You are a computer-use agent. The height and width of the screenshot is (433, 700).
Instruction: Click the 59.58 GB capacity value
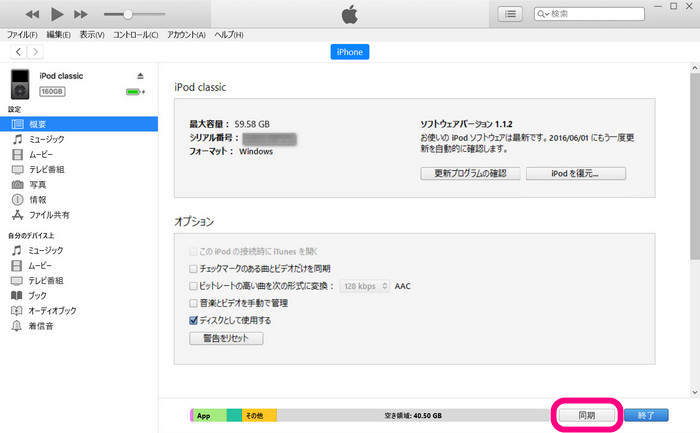[x=252, y=124]
